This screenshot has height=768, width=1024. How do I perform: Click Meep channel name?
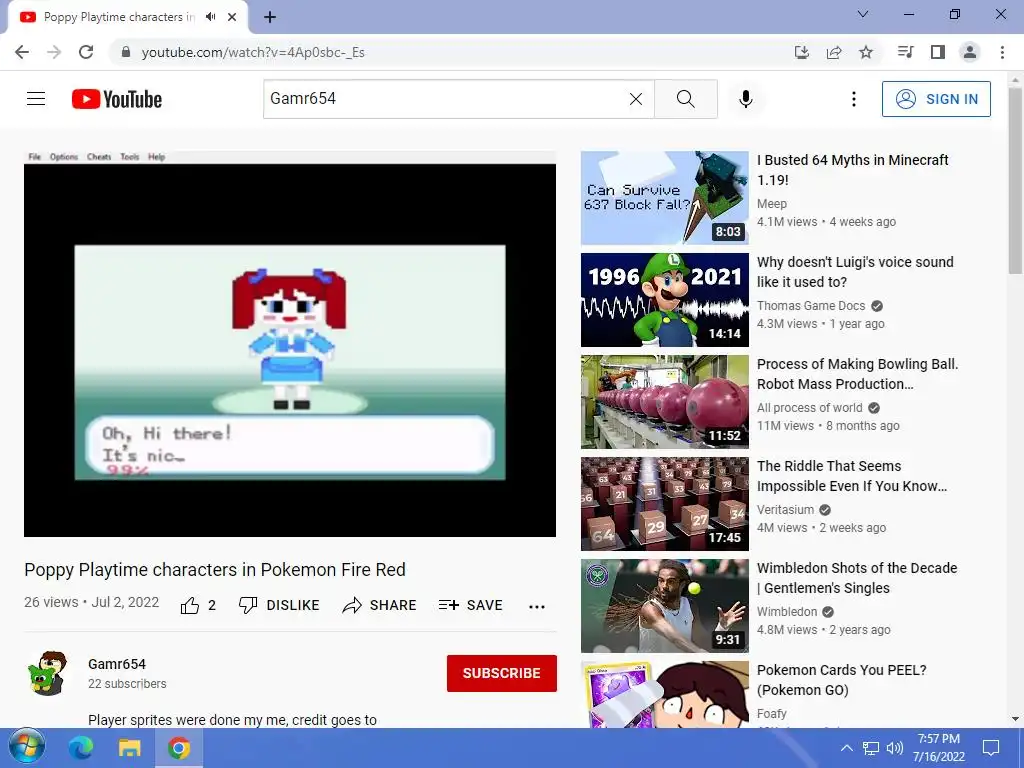pos(771,204)
